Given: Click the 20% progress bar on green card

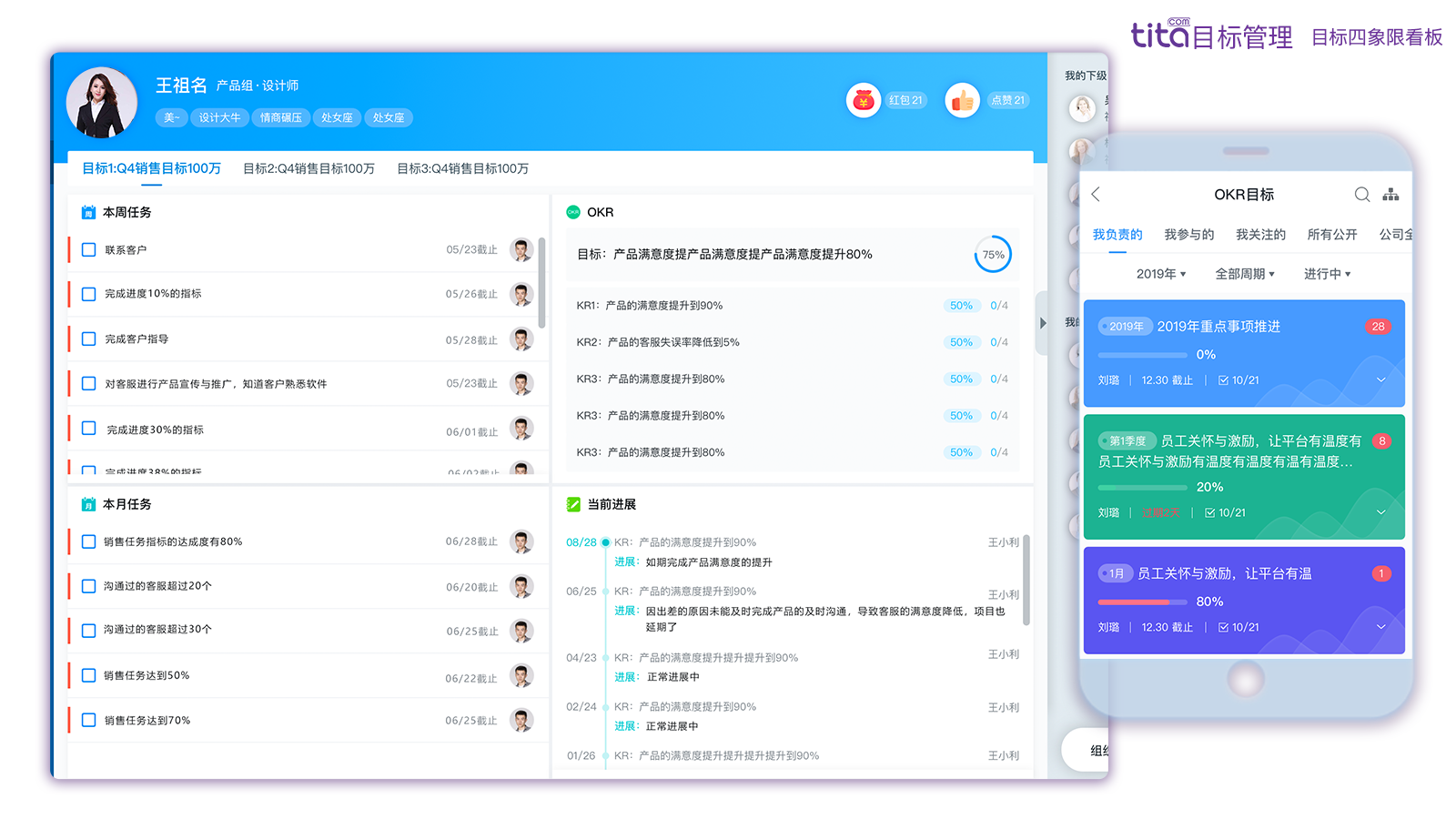Looking at the screenshot, I should (x=1142, y=488).
